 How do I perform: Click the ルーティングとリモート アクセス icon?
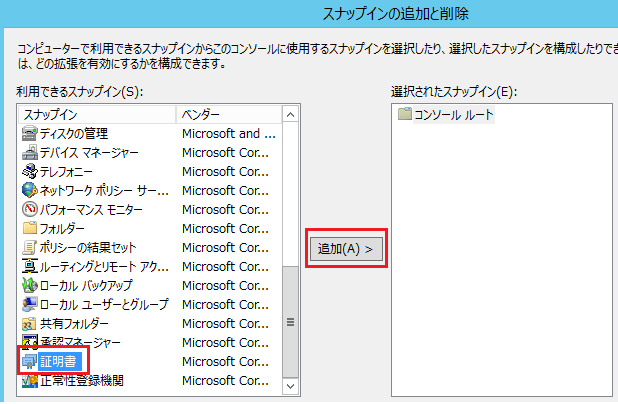[30, 266]
